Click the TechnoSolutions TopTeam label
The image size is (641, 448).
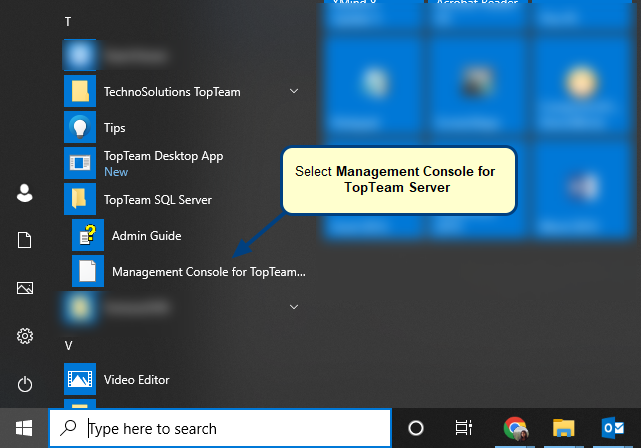tap(172, 92)
